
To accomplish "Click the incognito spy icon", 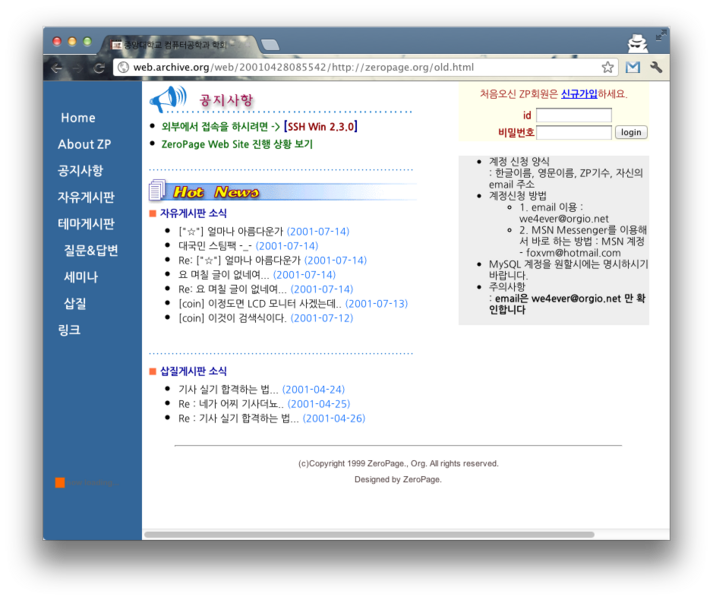I will click(638, 44).
